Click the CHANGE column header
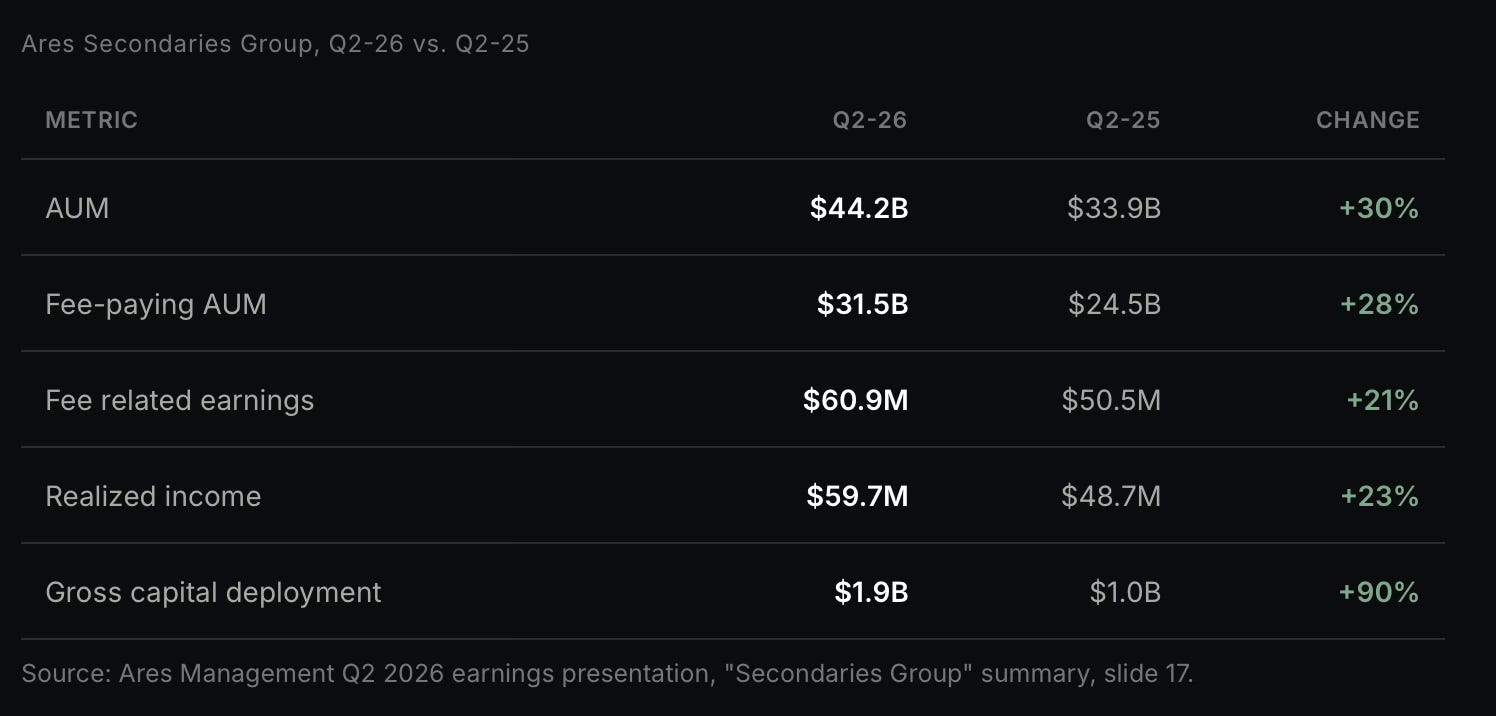This screenshot has width=1496, height=716. 1367,120
